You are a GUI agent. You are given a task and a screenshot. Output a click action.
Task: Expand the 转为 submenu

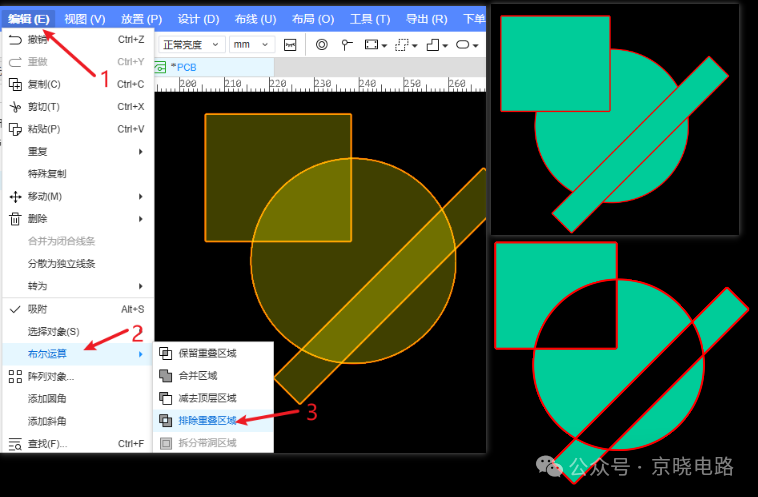coord(78,286)
